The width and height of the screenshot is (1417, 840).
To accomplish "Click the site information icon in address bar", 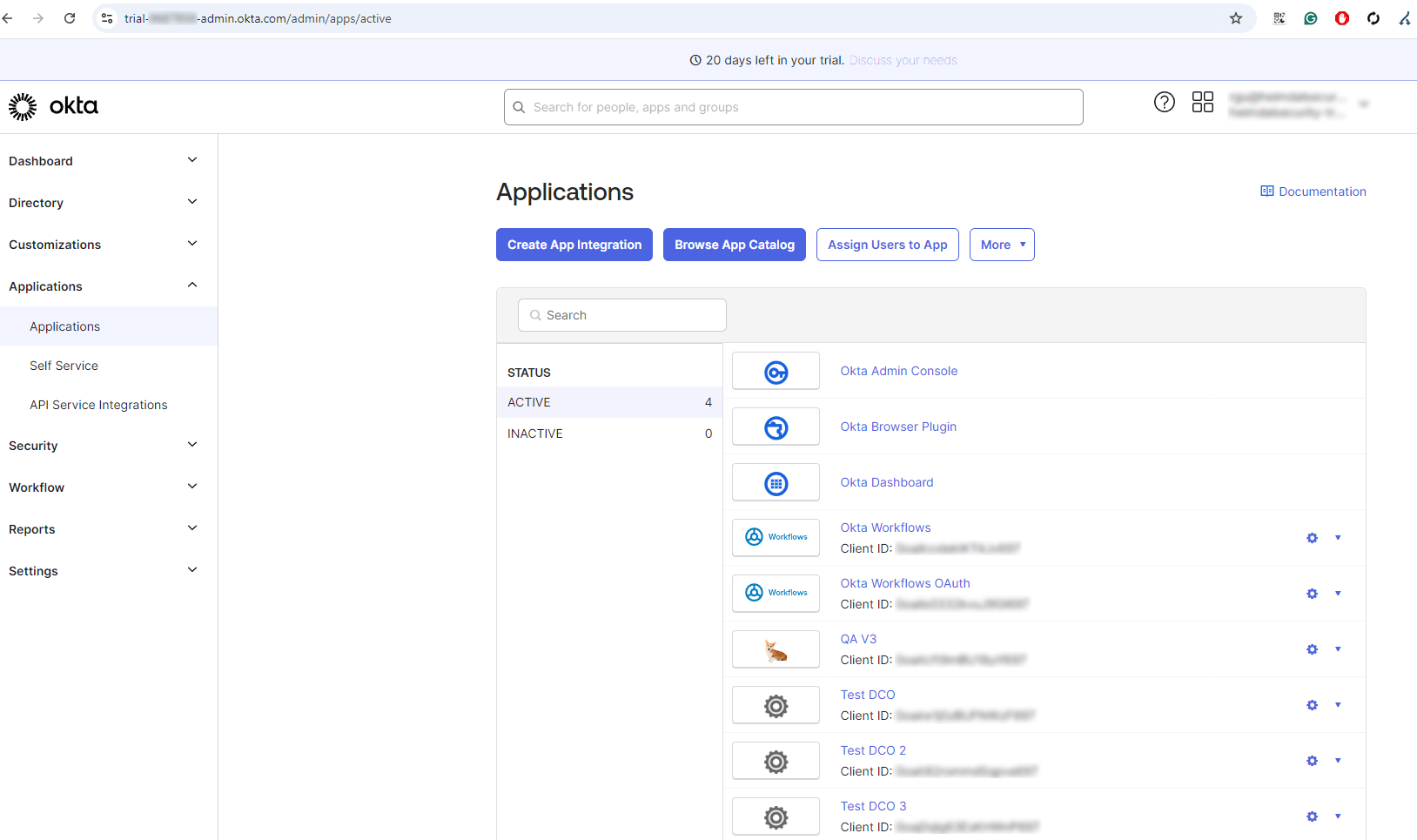I will point(107,18).
